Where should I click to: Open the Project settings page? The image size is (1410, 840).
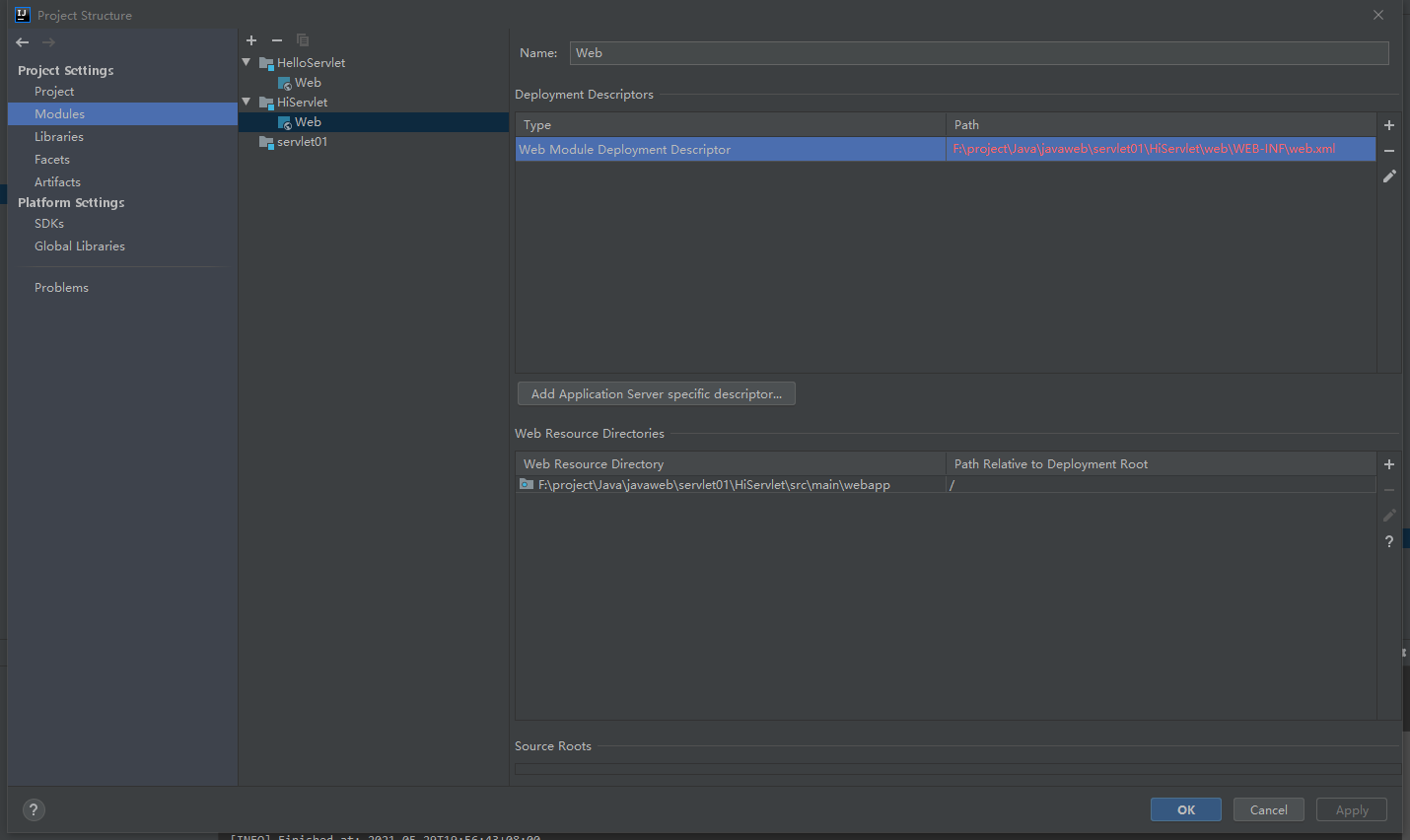[54, 92]
